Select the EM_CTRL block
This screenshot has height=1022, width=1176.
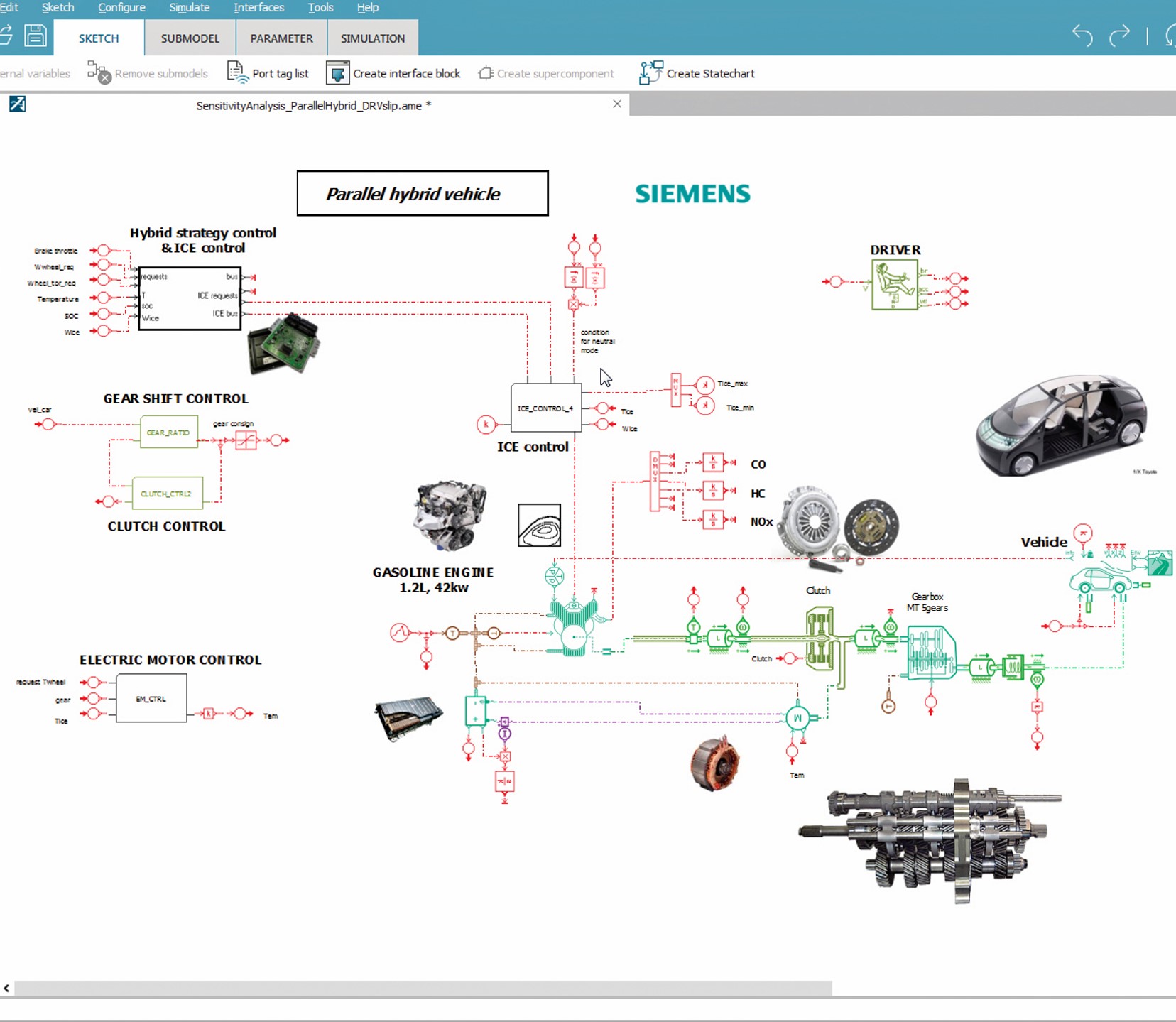[x=151, y=699]
